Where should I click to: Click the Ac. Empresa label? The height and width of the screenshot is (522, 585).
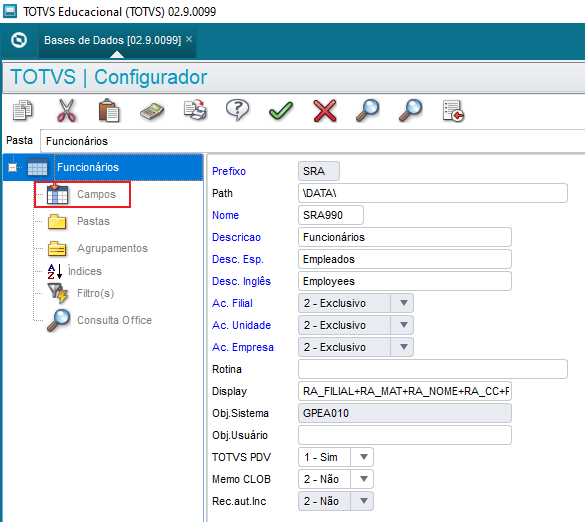pos(243,347)
